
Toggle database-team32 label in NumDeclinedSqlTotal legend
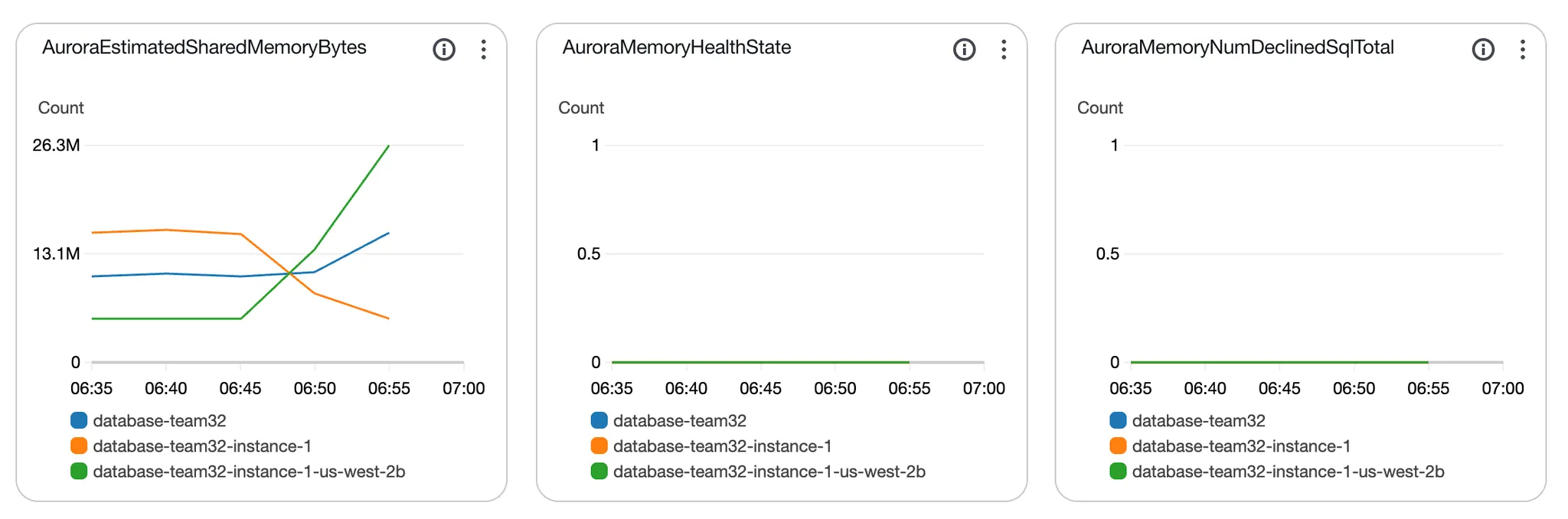pos(1198,420)
